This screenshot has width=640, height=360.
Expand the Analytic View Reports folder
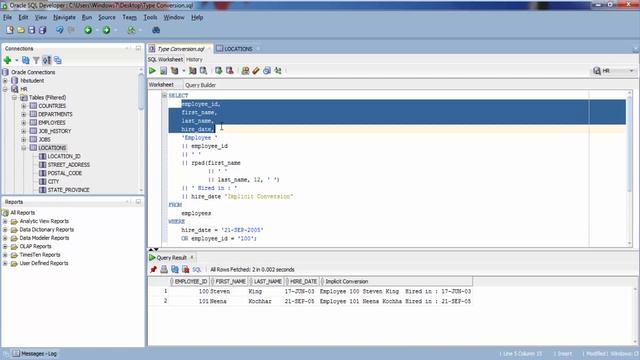pos(5,221)
